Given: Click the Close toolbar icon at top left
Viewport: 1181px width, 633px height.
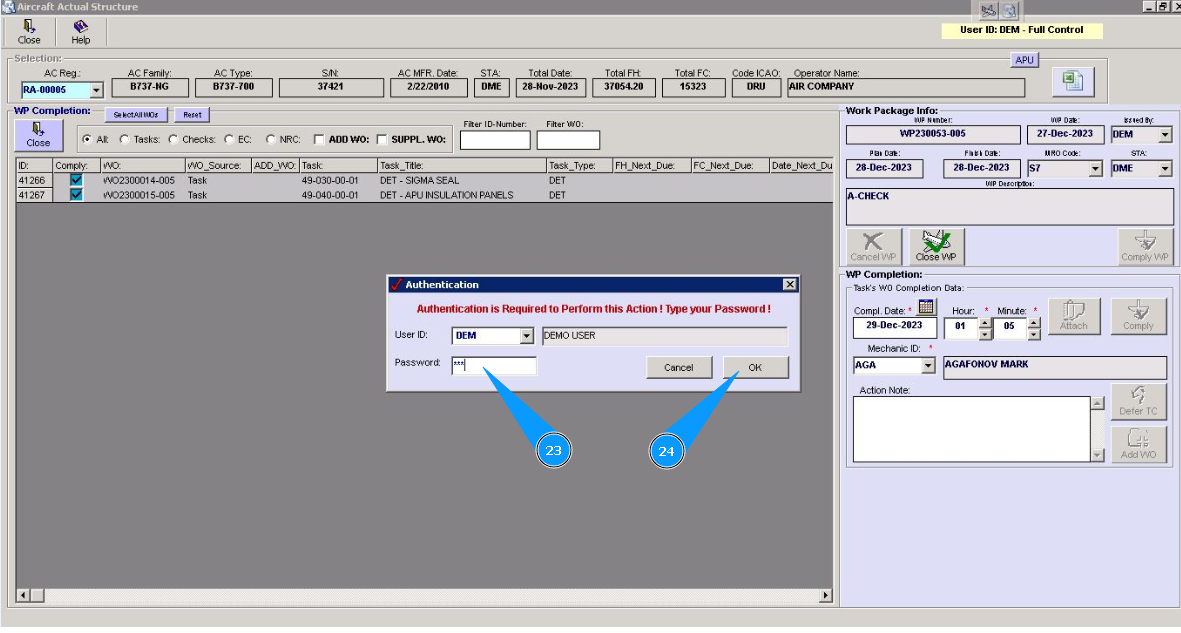Looking at the screenshot, I should pos(29,32).
